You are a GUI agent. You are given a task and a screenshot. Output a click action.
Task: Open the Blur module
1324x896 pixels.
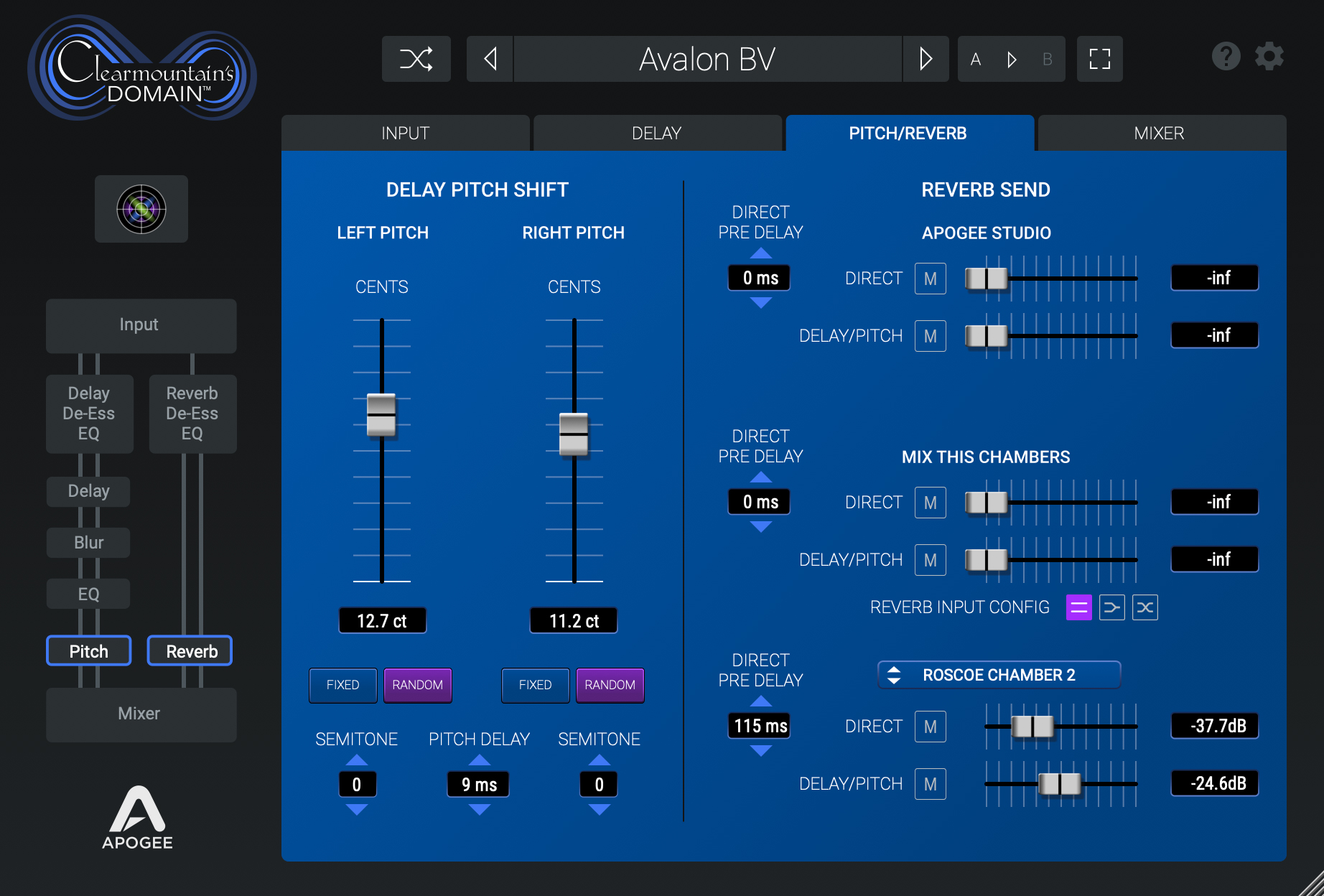click(x=88, y=542)
